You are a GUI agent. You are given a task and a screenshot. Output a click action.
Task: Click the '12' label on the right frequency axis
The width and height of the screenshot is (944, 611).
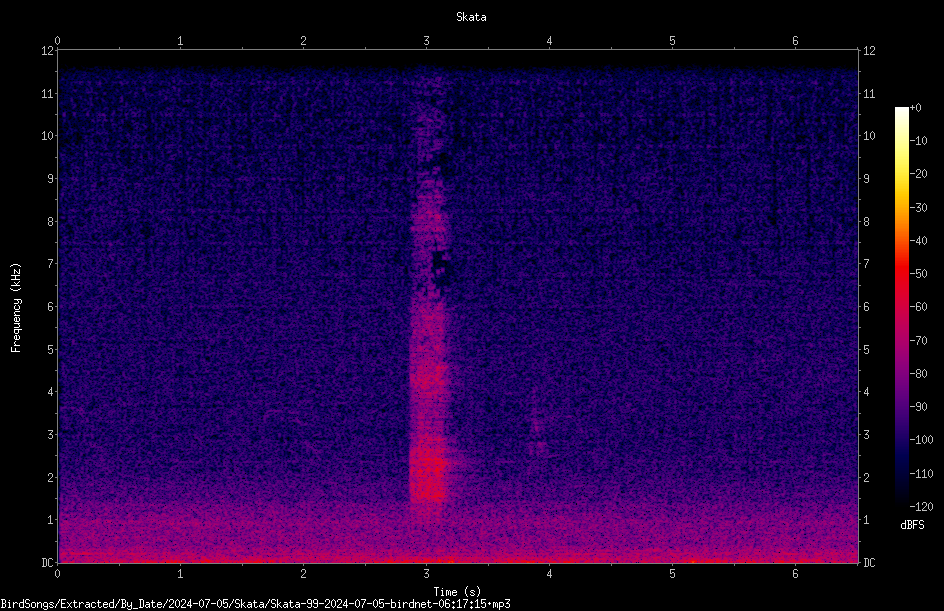[869, 51]
